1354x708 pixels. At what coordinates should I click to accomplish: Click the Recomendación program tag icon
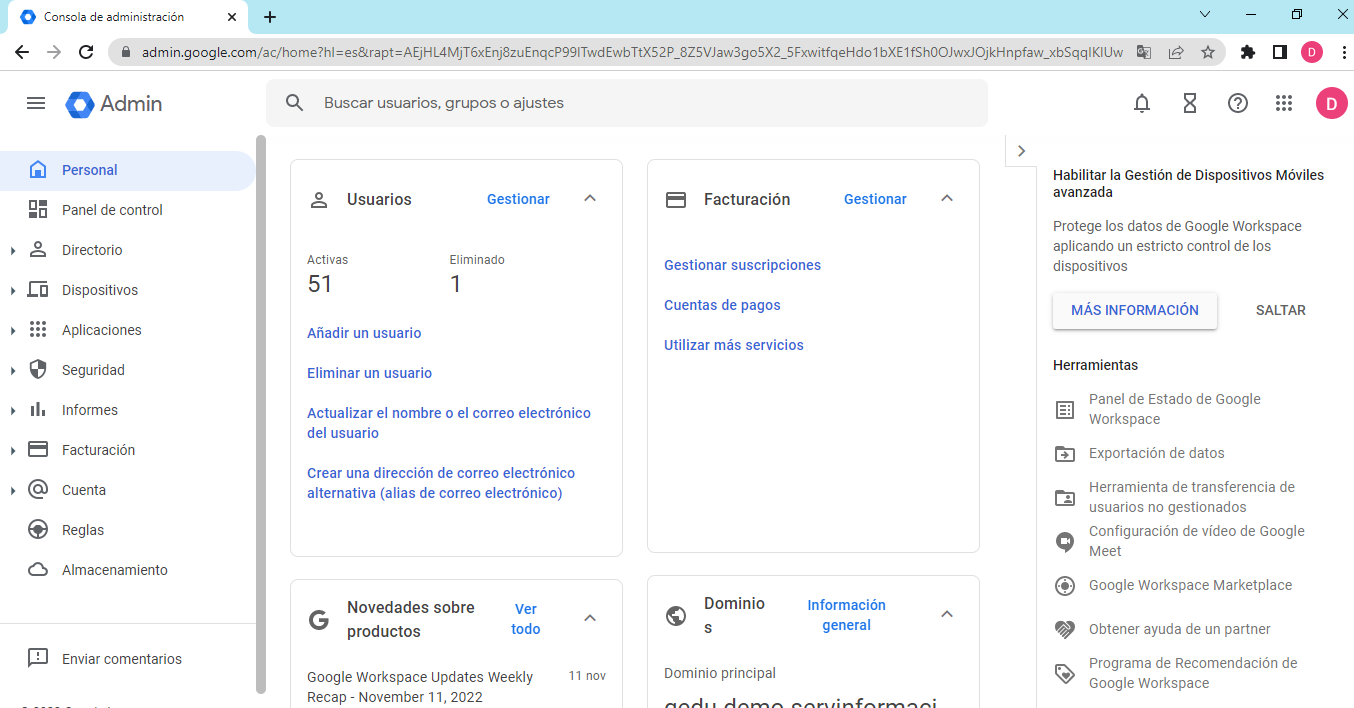coord(1065,674)
